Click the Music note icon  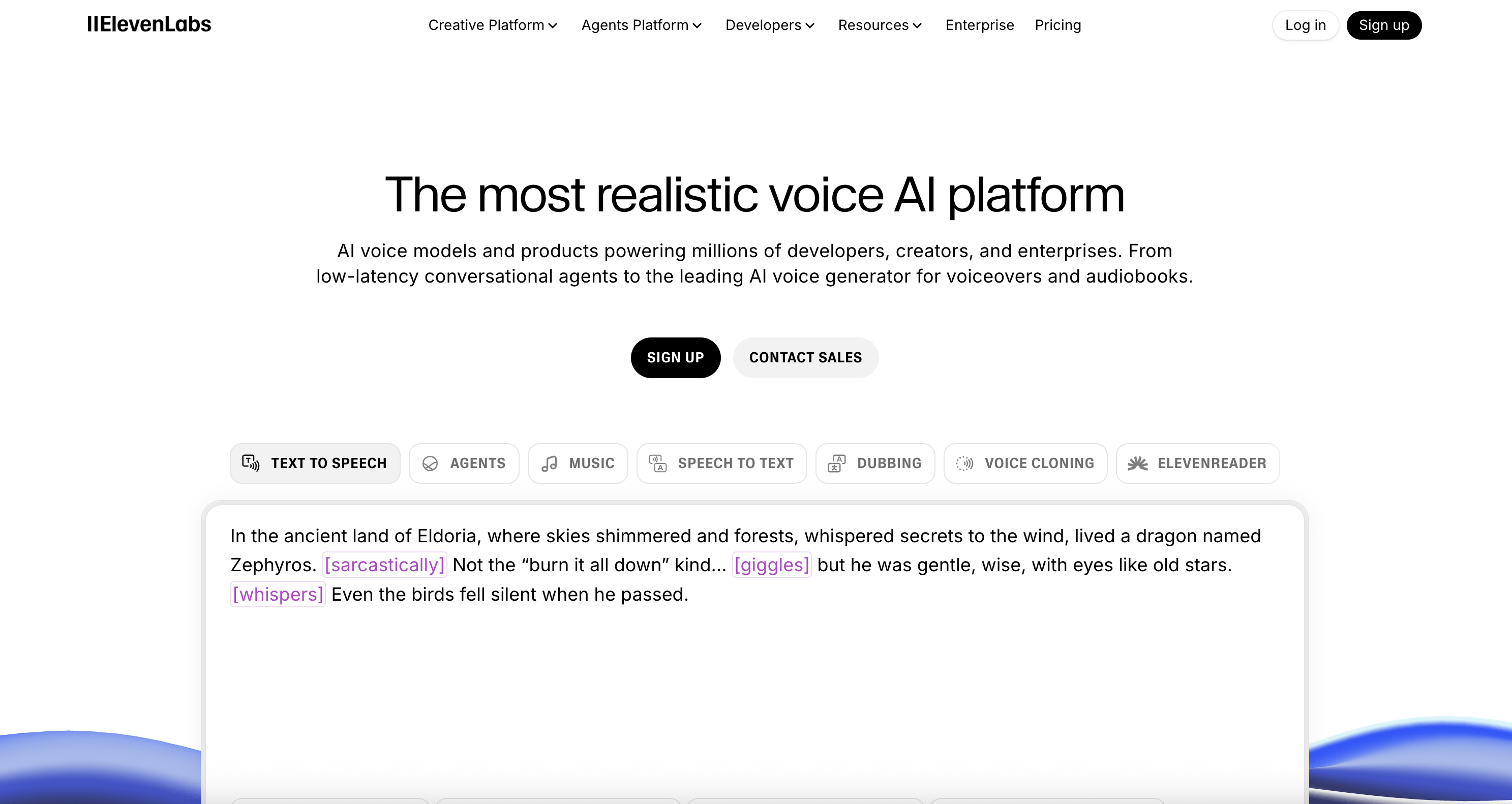550,463
